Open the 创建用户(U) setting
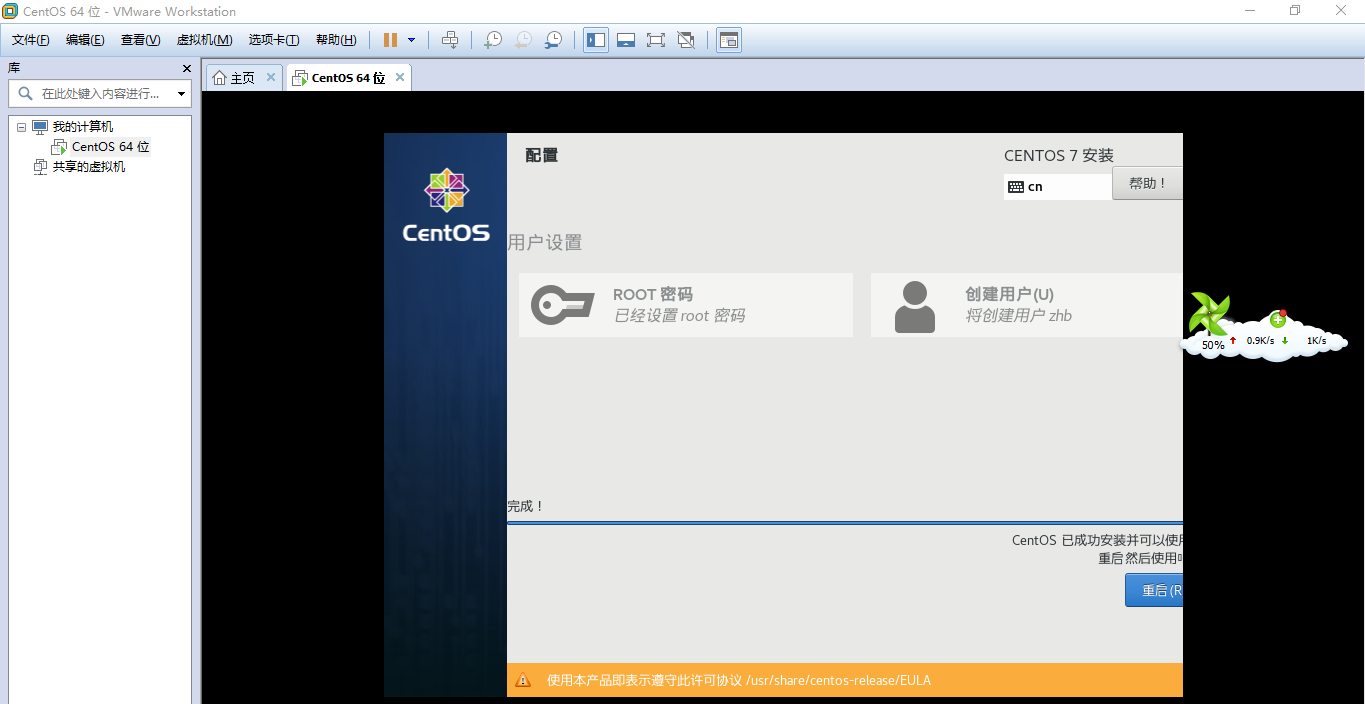Viewport: 1365px width, 704px height. pyautogui.click(x=1026, y=305)
